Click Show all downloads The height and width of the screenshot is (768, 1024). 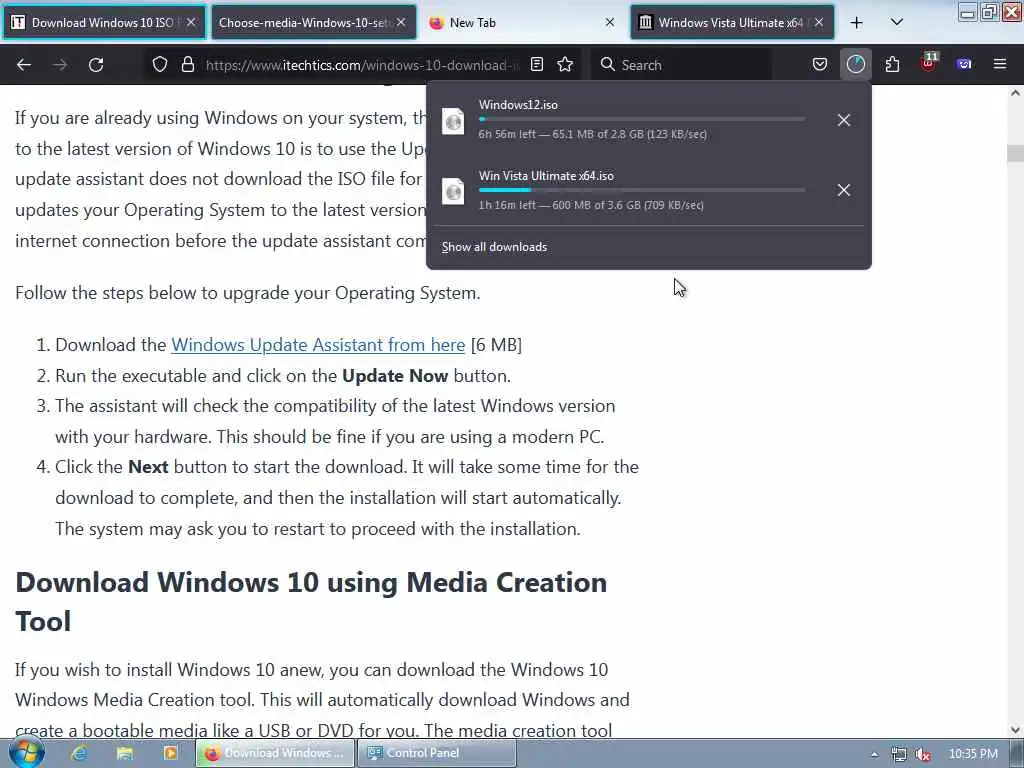point(494,247)
